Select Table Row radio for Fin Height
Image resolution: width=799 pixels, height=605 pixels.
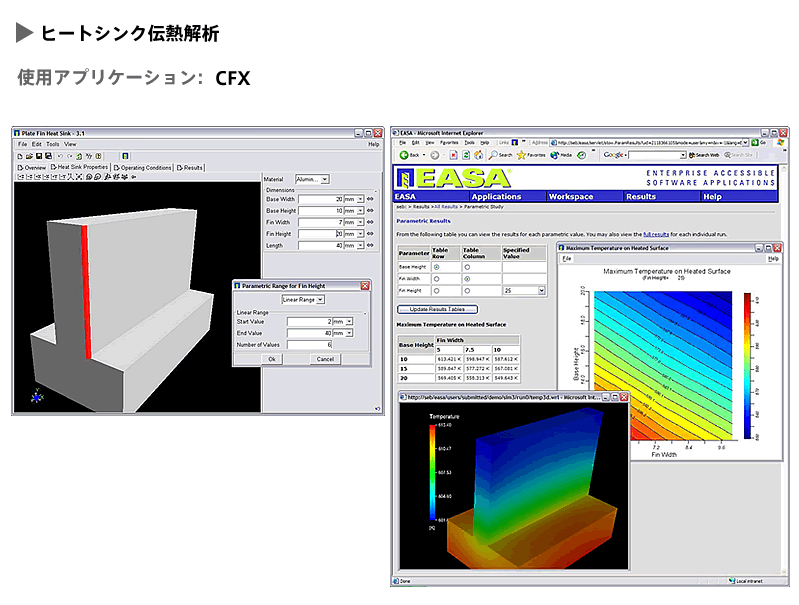(x=437, y=291)
